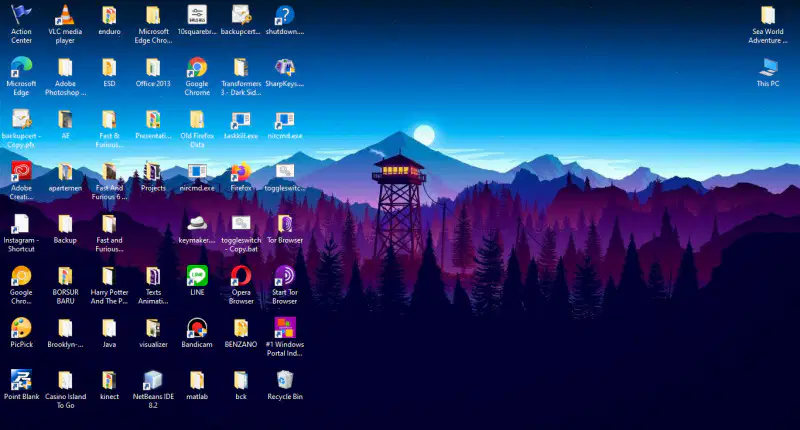This screenshot has width=800, height=430.
Task: Select the visualizer folder
Action: (153, 328)
